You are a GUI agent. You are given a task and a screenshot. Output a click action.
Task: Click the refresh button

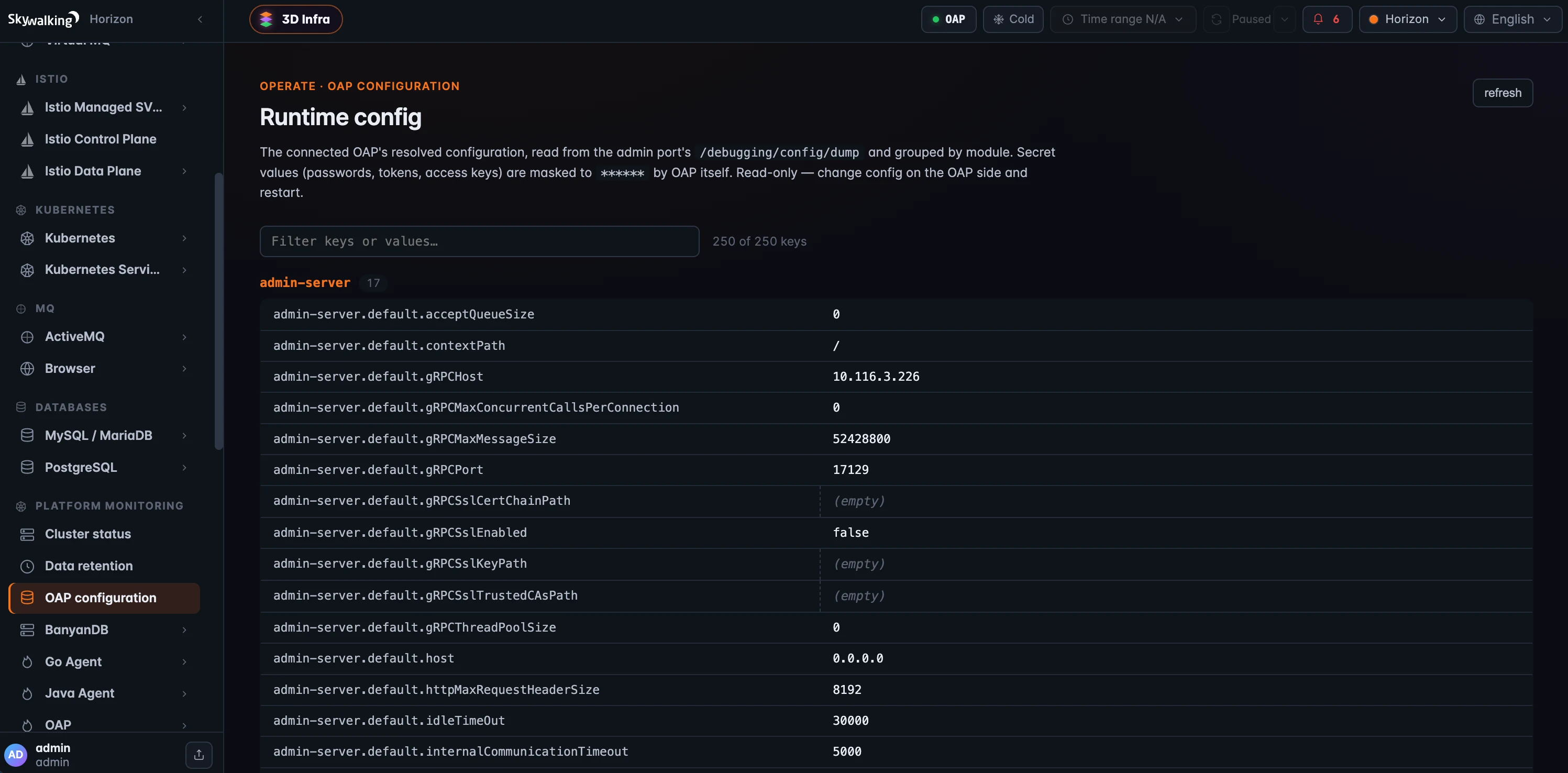pos(1502,93)
